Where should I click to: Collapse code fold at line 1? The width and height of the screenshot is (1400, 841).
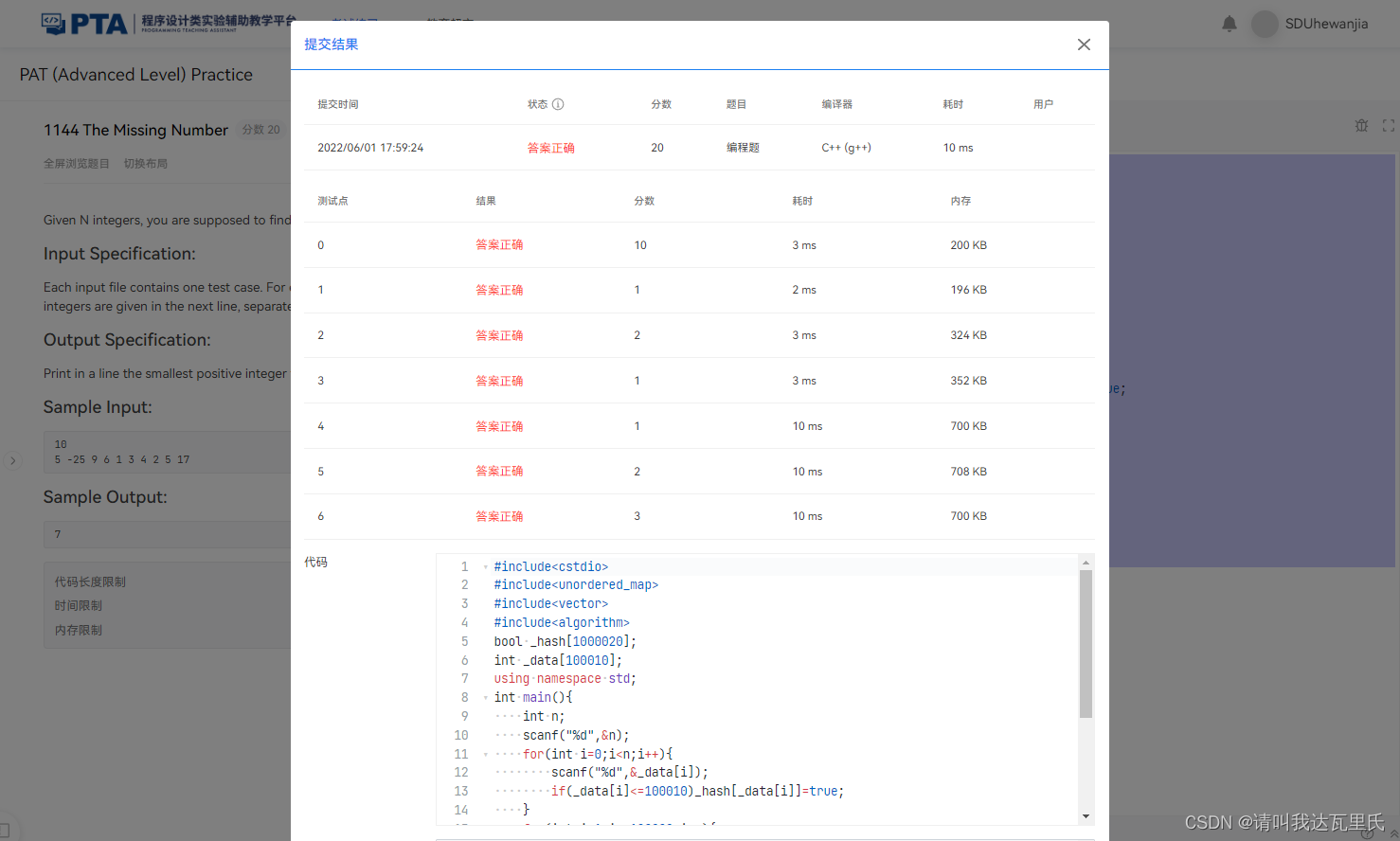coord(485,567)
